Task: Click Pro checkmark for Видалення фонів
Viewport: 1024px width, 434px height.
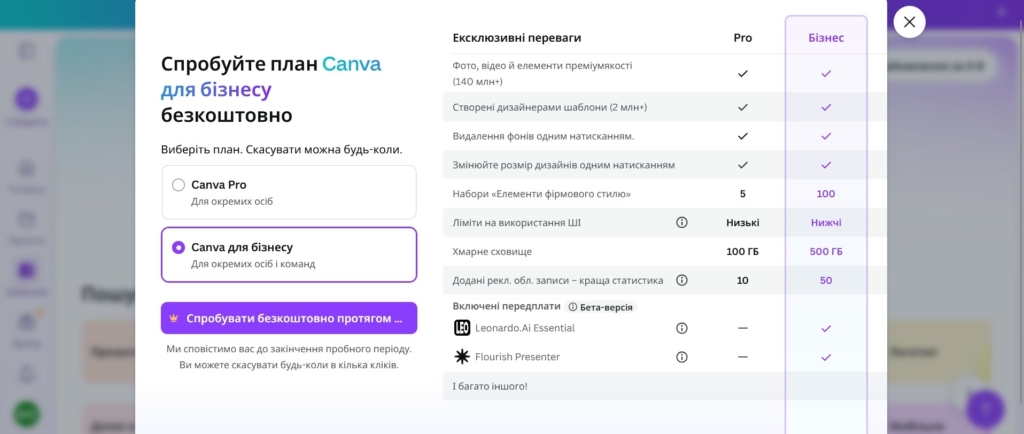Action: point(743,136)
